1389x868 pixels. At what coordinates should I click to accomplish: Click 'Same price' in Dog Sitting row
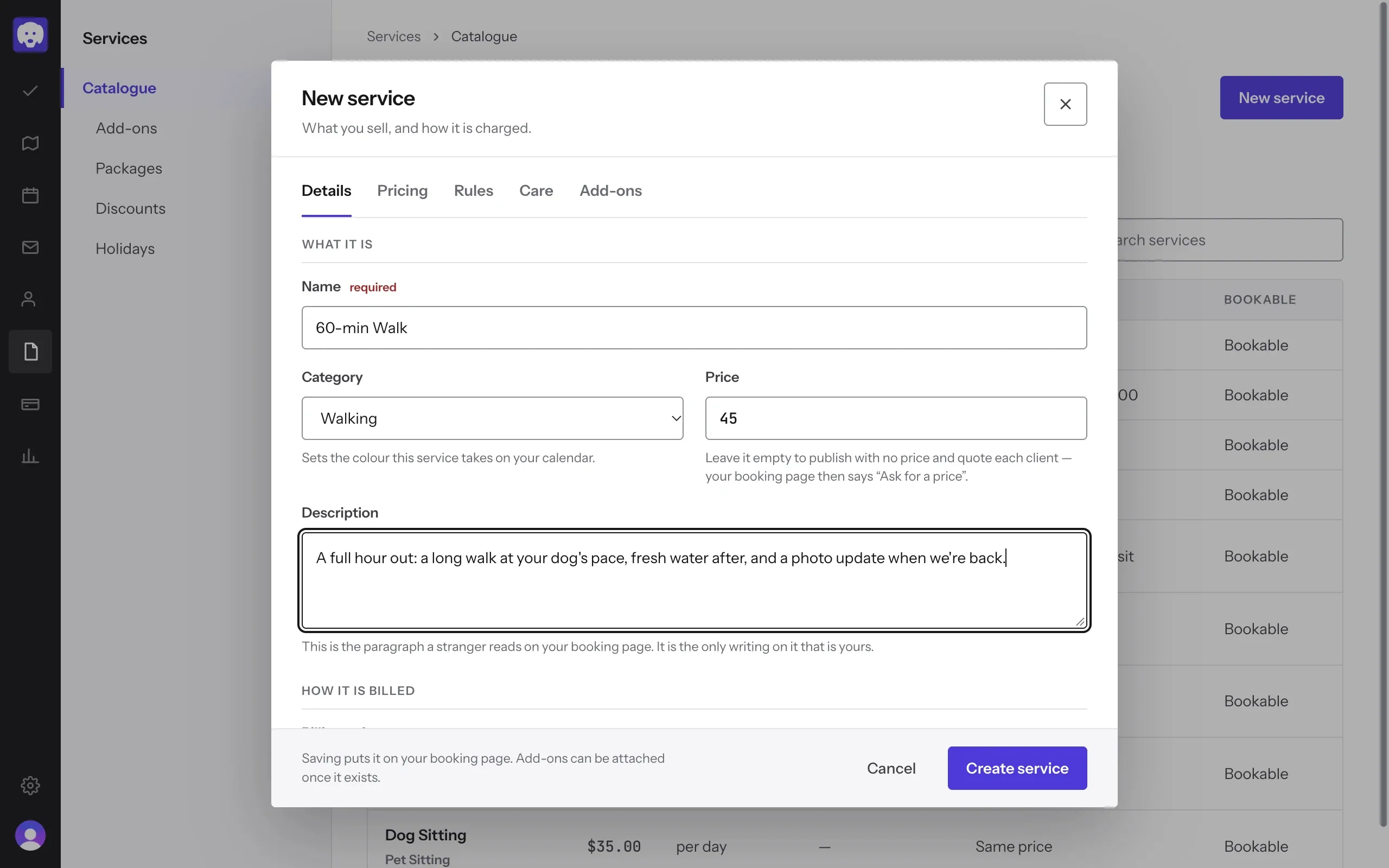(x=1014, y=846)
